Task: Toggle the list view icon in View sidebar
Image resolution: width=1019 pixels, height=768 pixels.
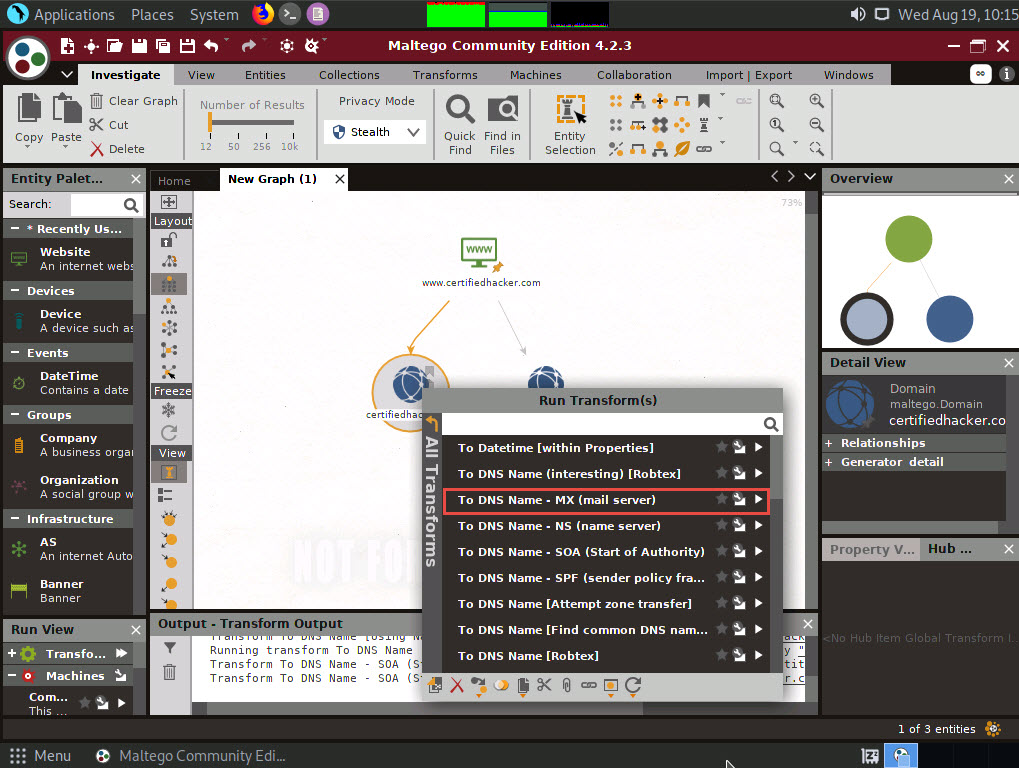Action: coord(166,495)
